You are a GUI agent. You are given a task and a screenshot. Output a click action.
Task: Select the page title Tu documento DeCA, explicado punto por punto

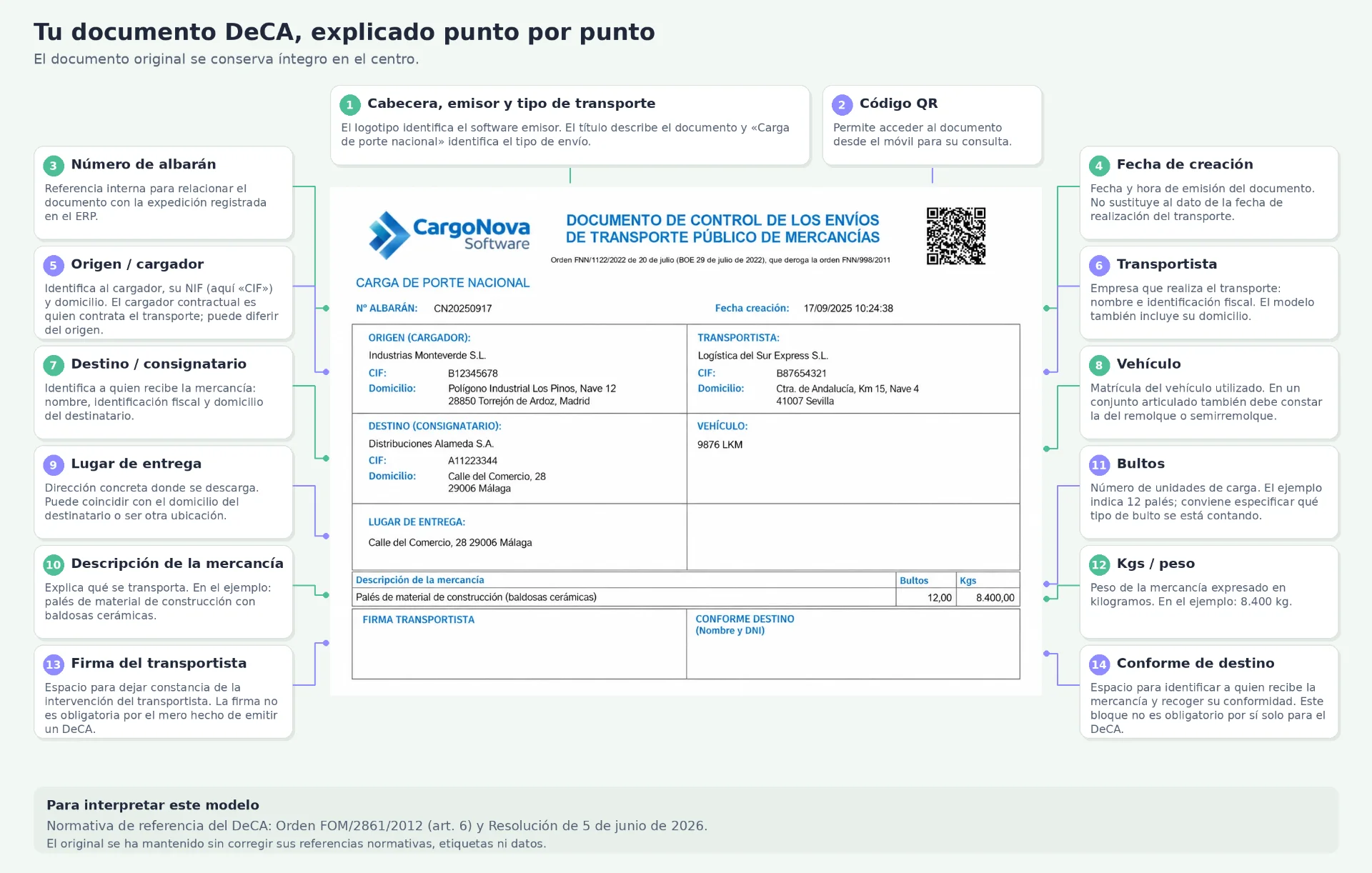point(344,32)
